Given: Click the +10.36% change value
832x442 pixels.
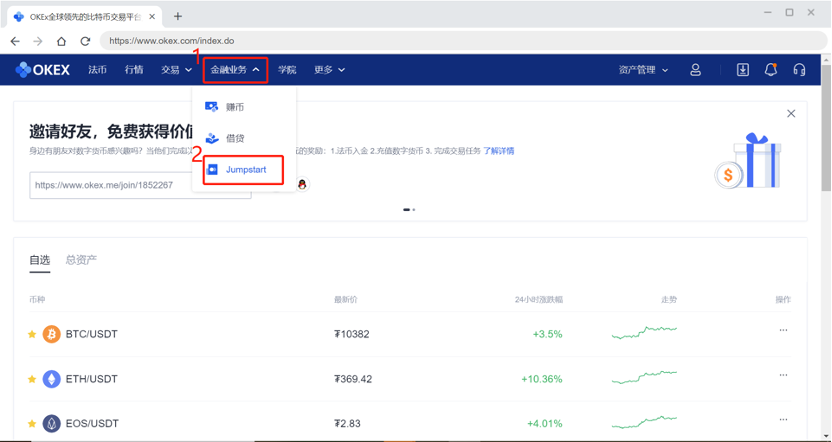Looking at the screenshot, I should pyautogui.click(x=542, y=379).
